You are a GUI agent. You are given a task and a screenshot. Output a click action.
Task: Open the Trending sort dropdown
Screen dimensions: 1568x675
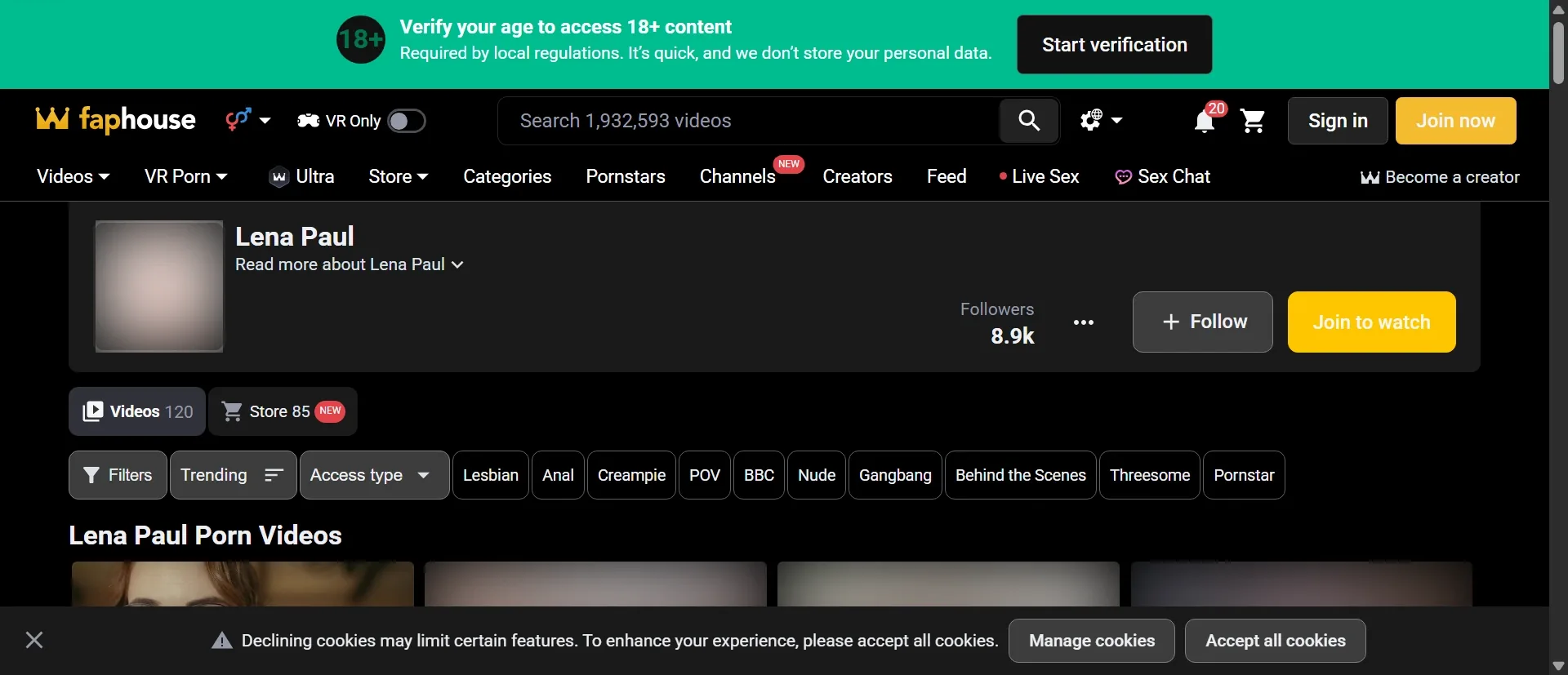tap(233, 475)
